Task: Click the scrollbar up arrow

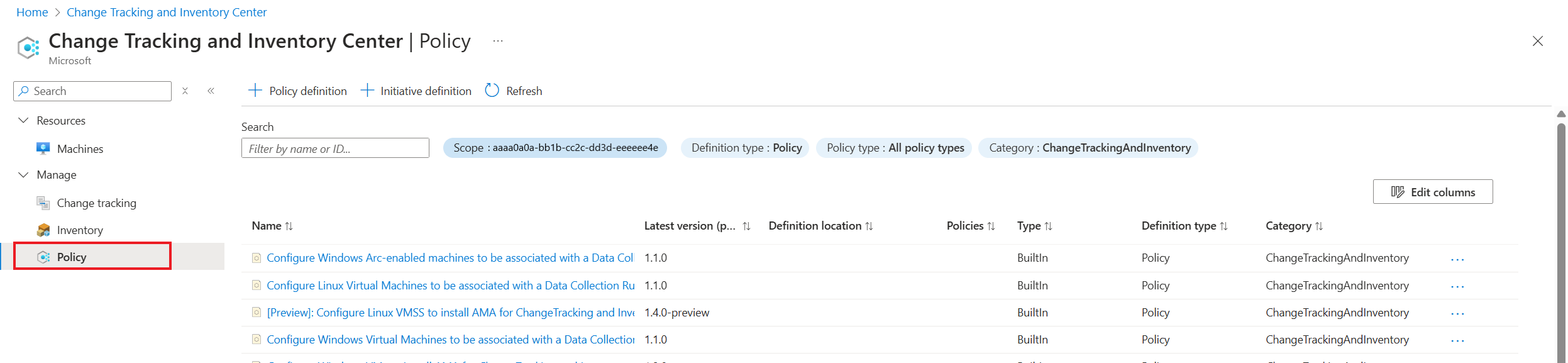Action: pyautogui.click(x=1561, y=114)
